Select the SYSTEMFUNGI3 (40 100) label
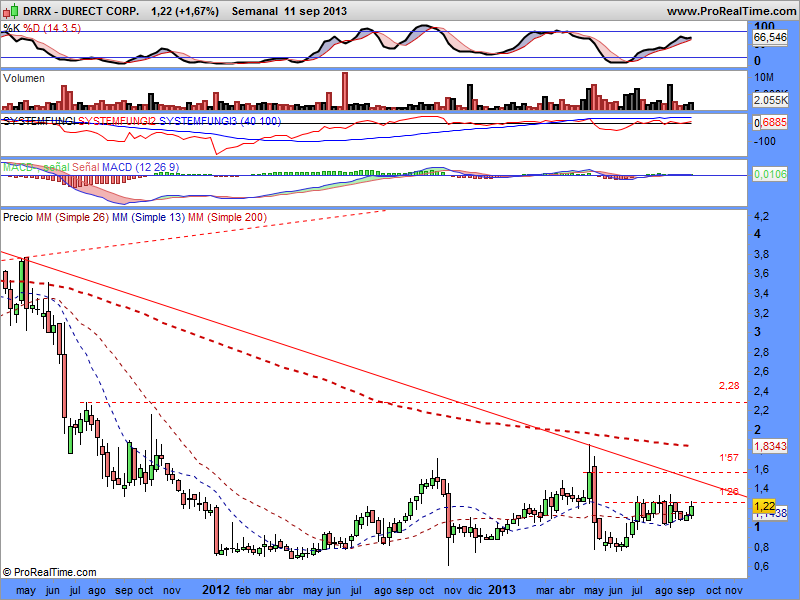This screenshot has width=800, height=600. click(x=220, y=121)
